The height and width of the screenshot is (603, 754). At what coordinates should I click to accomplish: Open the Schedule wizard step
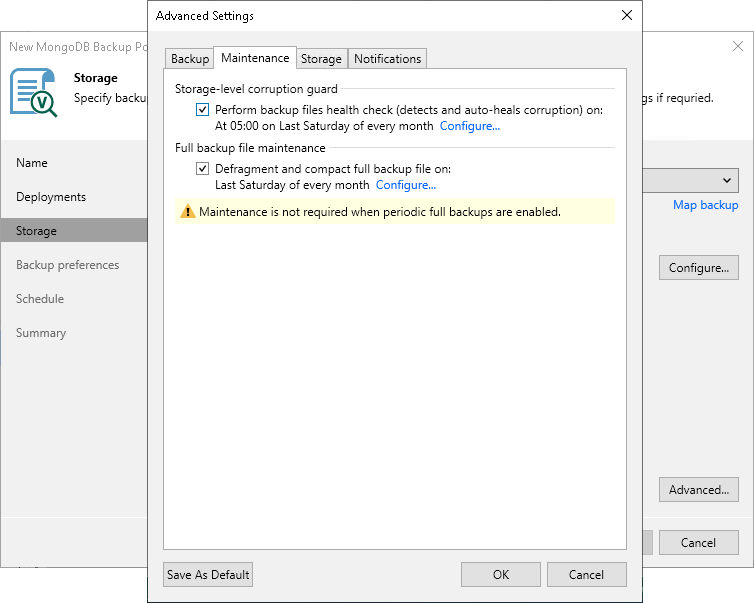point(40,299)
